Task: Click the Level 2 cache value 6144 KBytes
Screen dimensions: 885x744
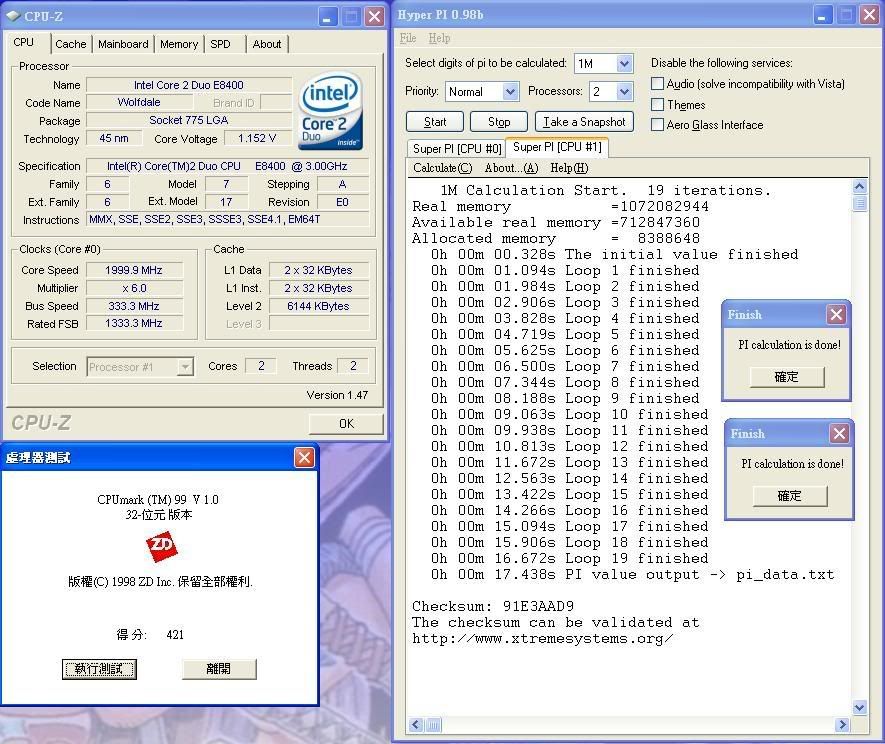Action: tap(319, 306)
